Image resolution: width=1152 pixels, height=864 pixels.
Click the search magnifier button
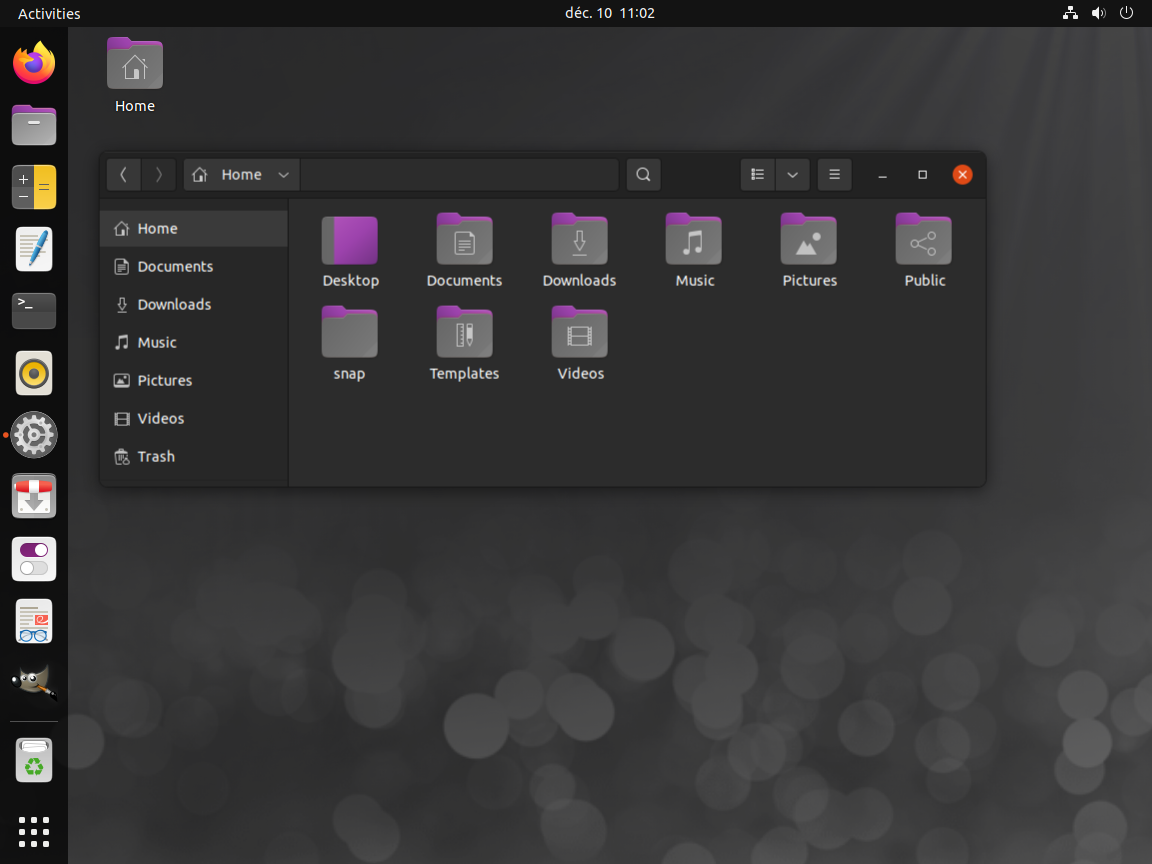click(643, 175)
